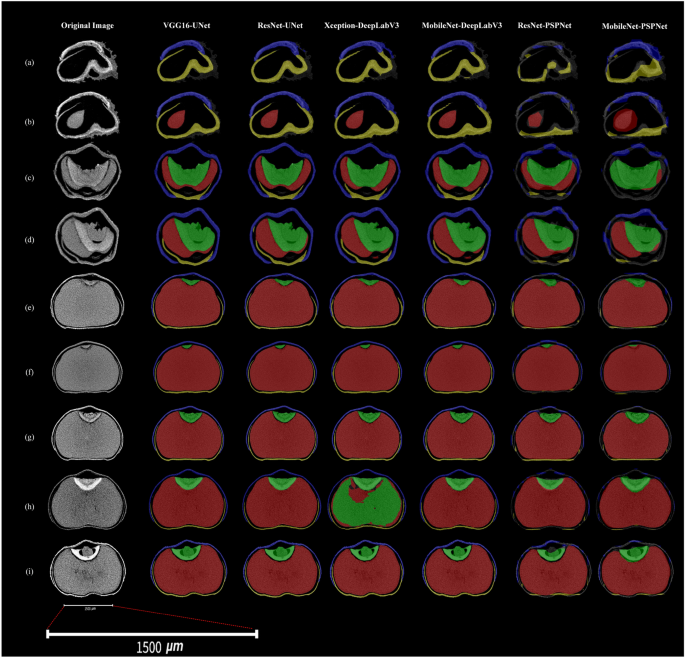Open the VGG16-UNet result in row (i)
This screenshot has height=658, width=685.
point(188,568)
